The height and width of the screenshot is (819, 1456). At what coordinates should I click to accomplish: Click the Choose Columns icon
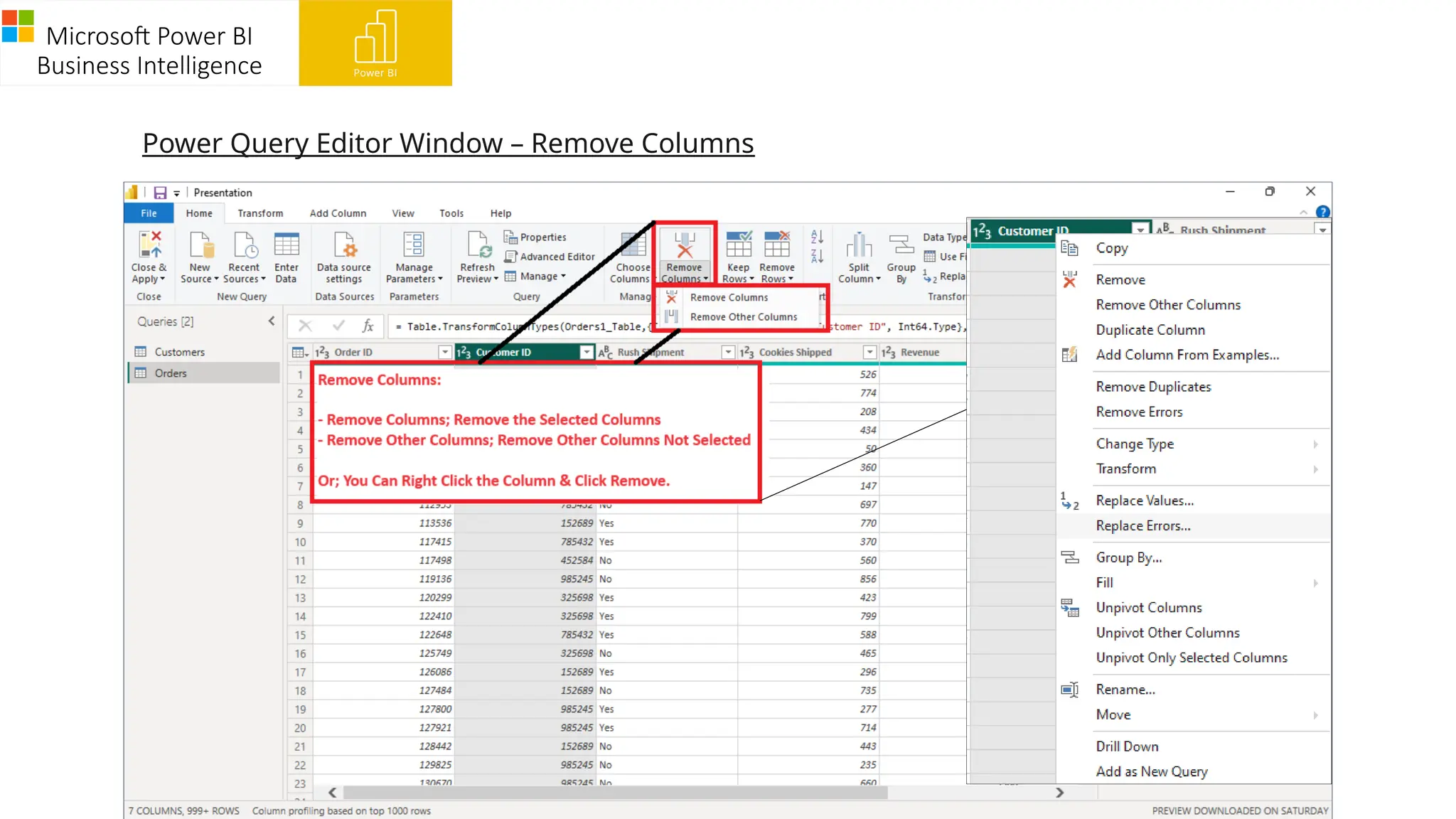coord(632,245)
